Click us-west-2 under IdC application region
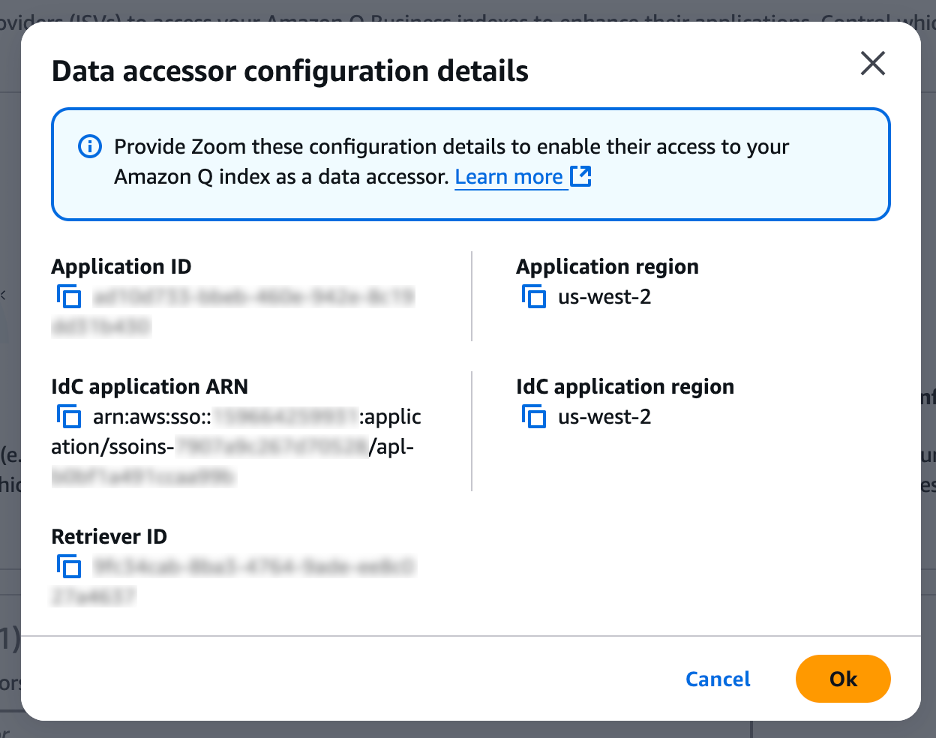The height and width of the screenshot is (738, 936). [604, 417]
